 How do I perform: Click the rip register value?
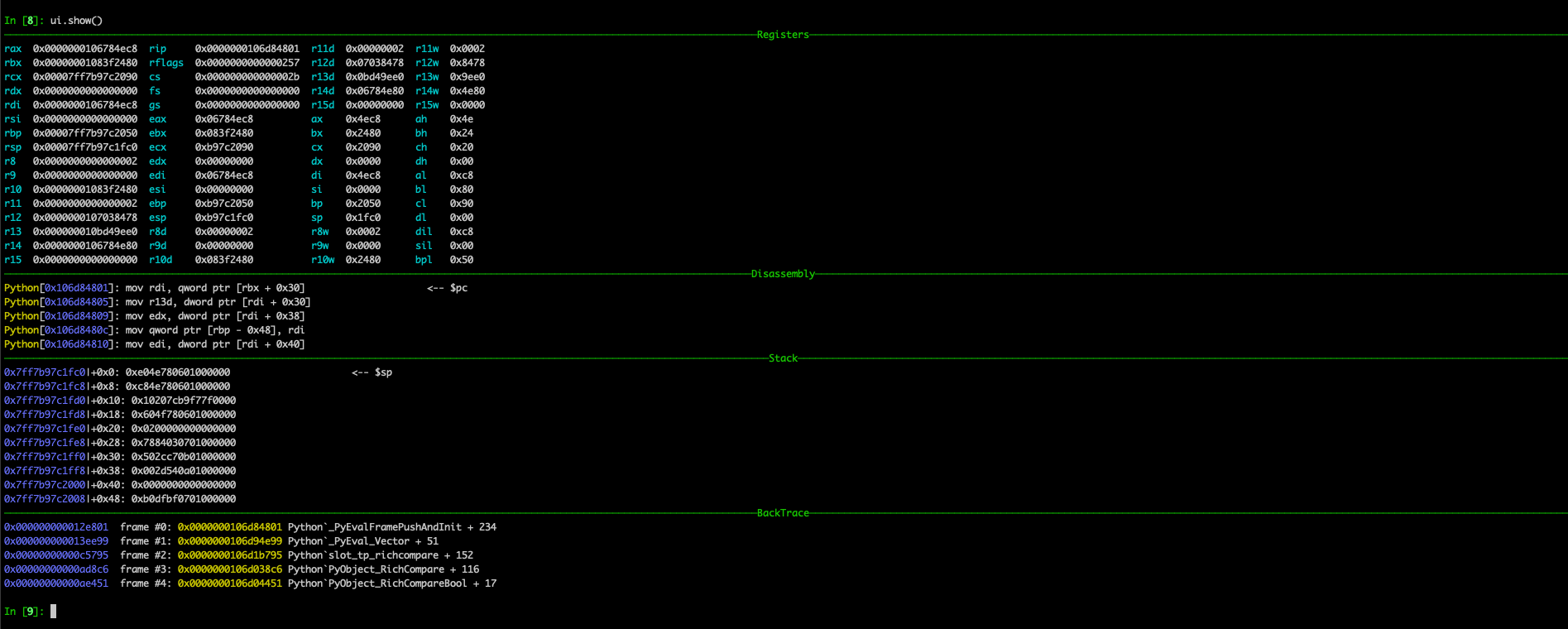tap(247, 49)
